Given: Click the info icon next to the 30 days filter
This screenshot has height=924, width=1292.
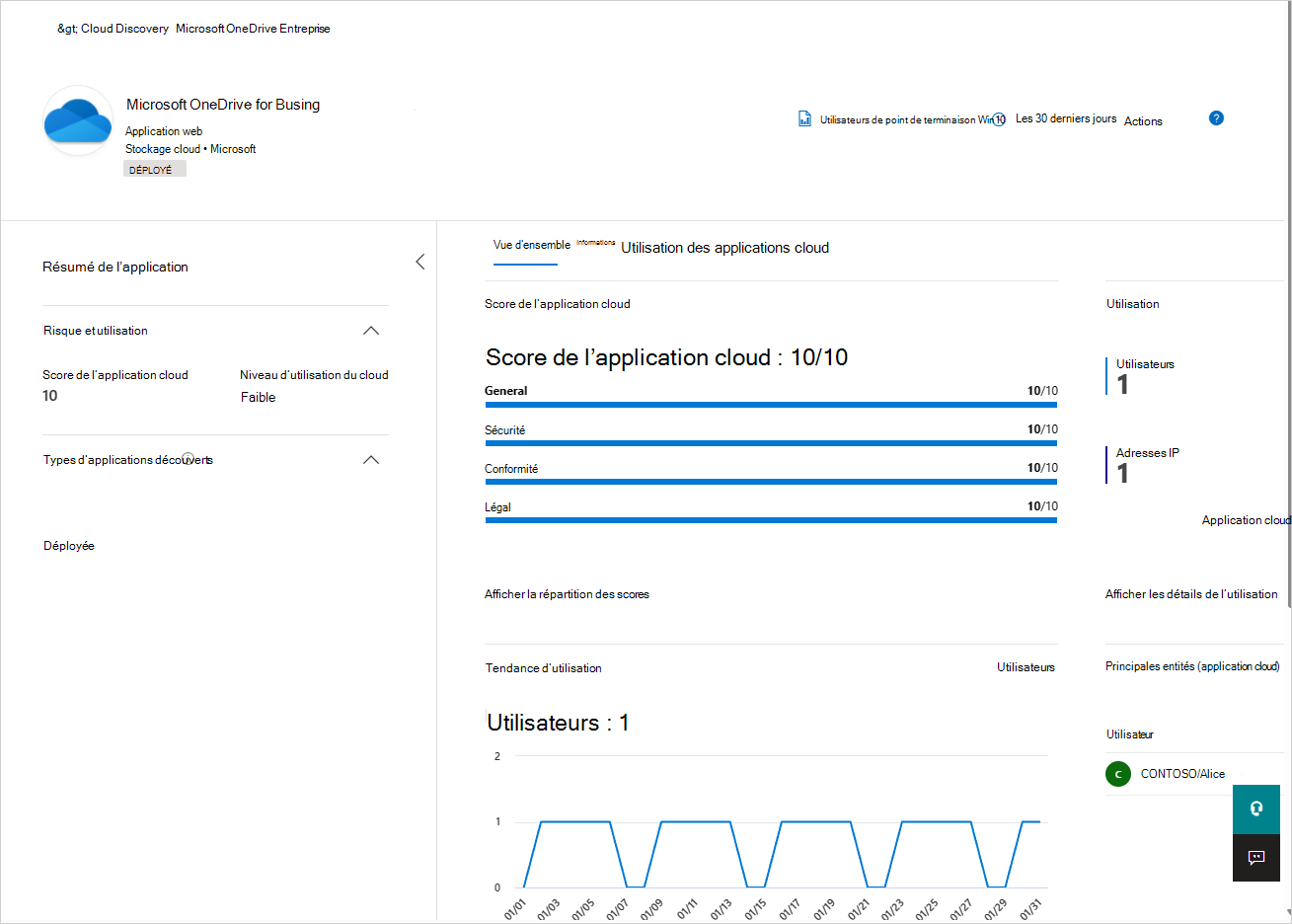Looking at the screenshot, I should coord(999,119).
